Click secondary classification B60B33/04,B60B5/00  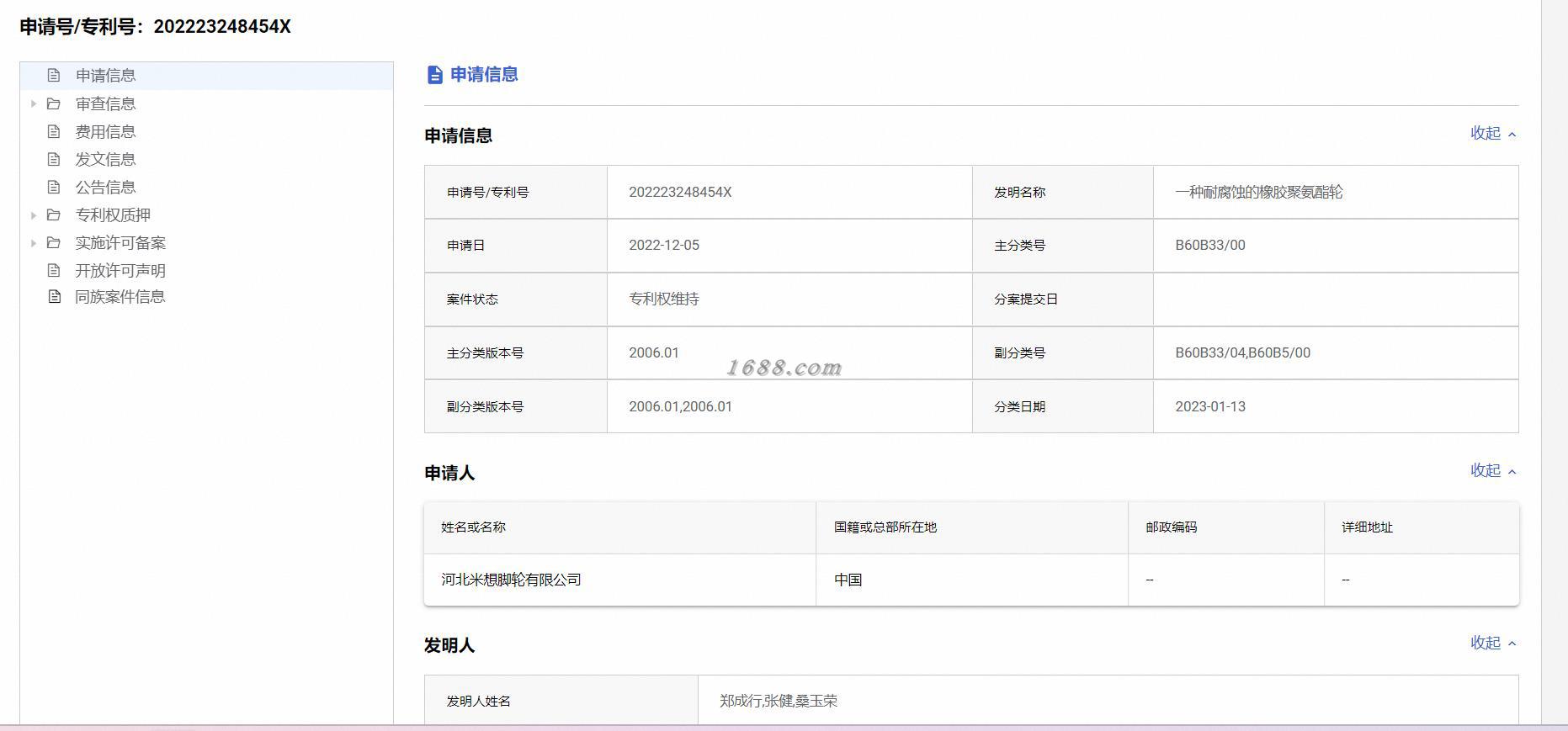1242,352
